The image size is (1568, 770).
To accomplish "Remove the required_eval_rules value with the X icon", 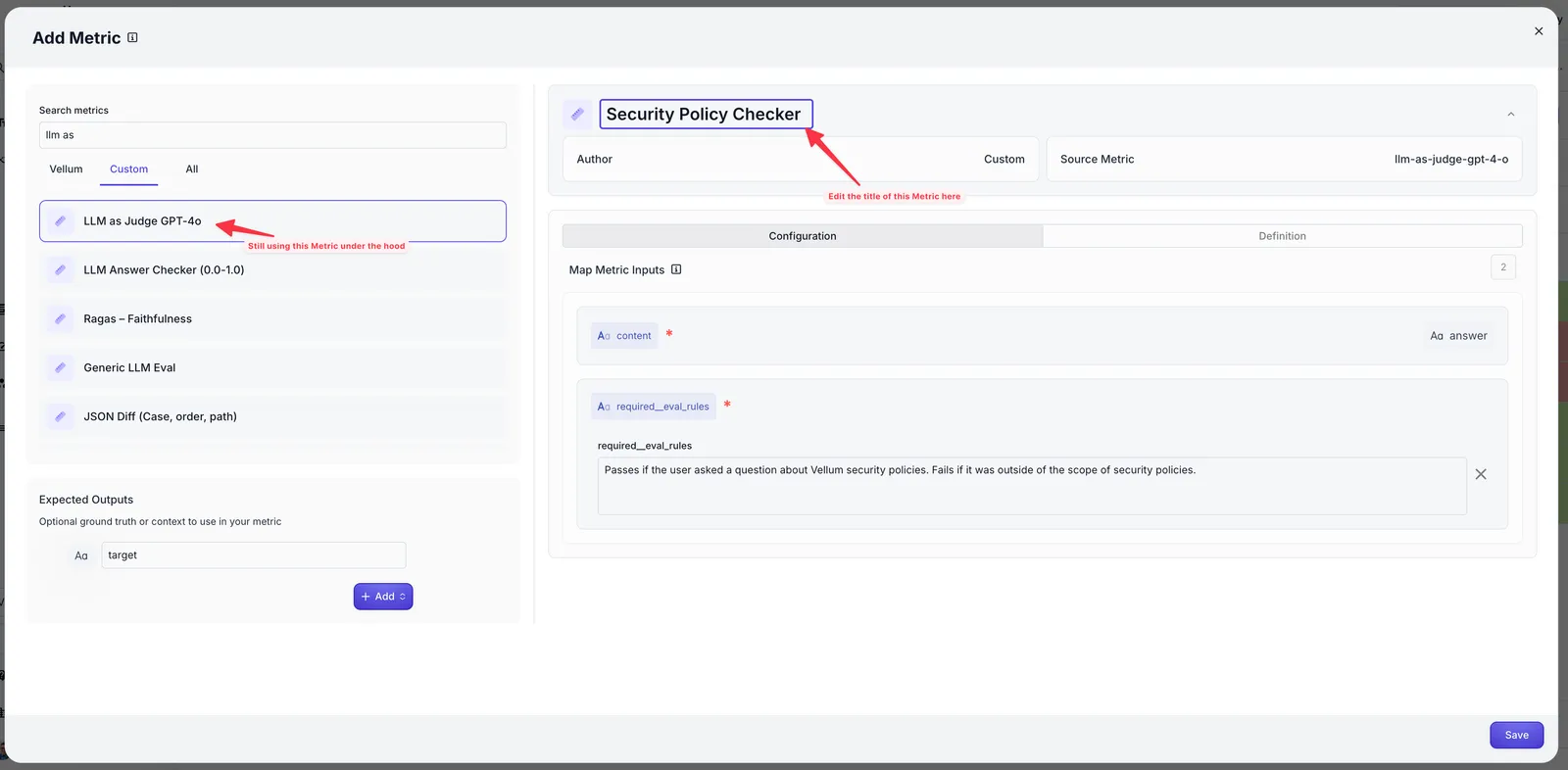I will (x=1481, y=474).
